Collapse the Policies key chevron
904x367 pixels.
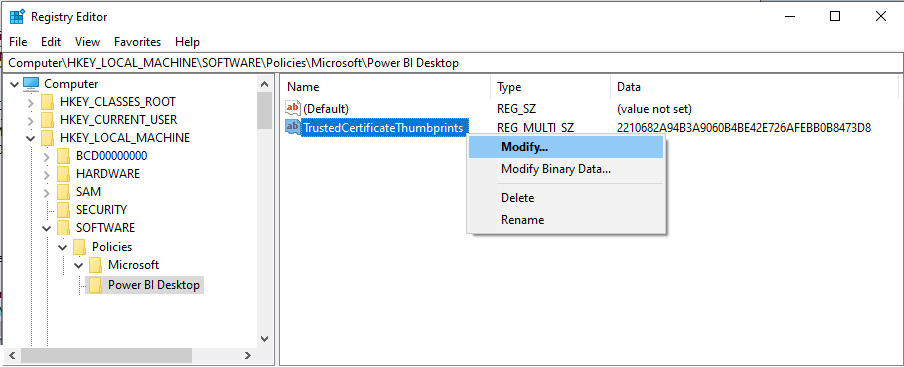pyautogui.click(x=63, y=247)
